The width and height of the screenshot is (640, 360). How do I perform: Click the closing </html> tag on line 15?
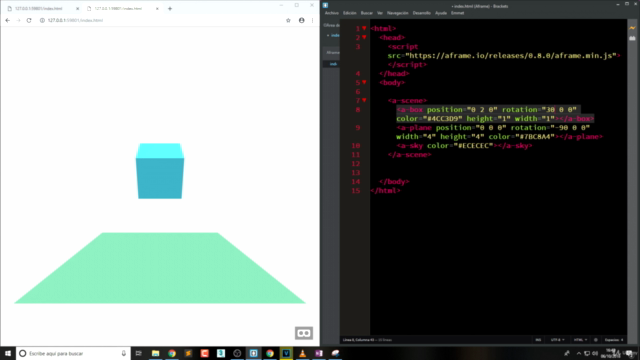click(x=385, y=190)
